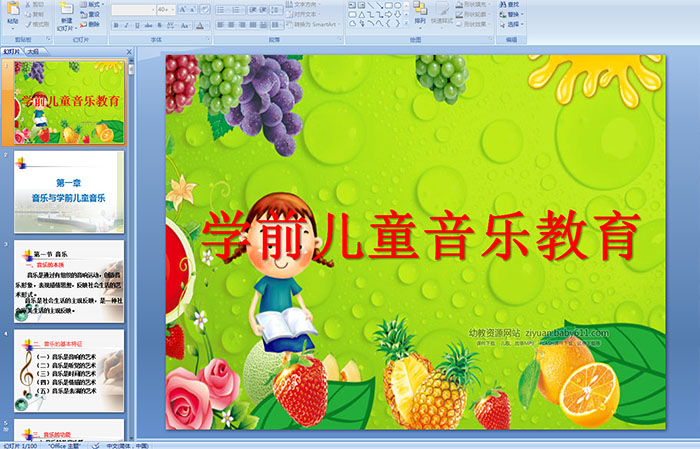This screenshot has height=449, width=700.
Task: Select slide 4 thumbnail 音乐的基本特征
Action: 69,370
